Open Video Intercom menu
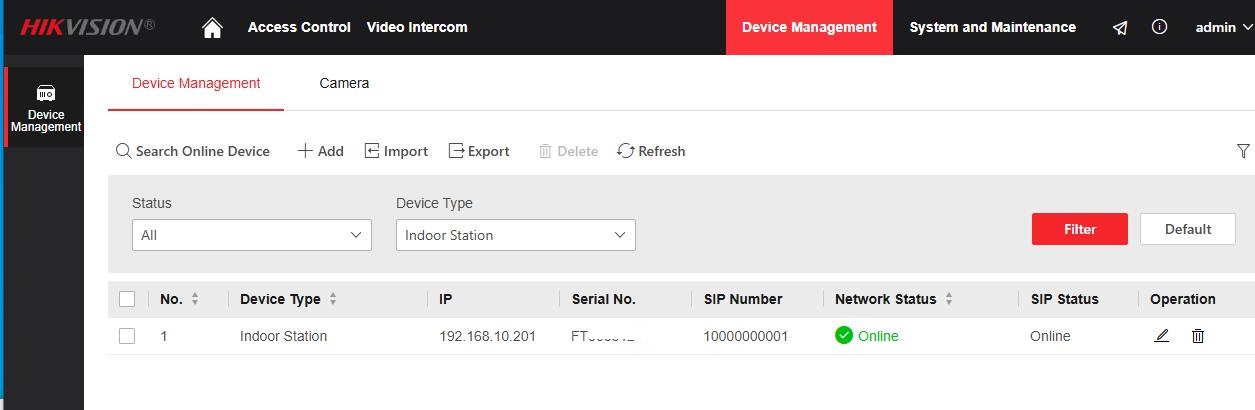This screenshot has width=1255, height=410. [417, 27]
